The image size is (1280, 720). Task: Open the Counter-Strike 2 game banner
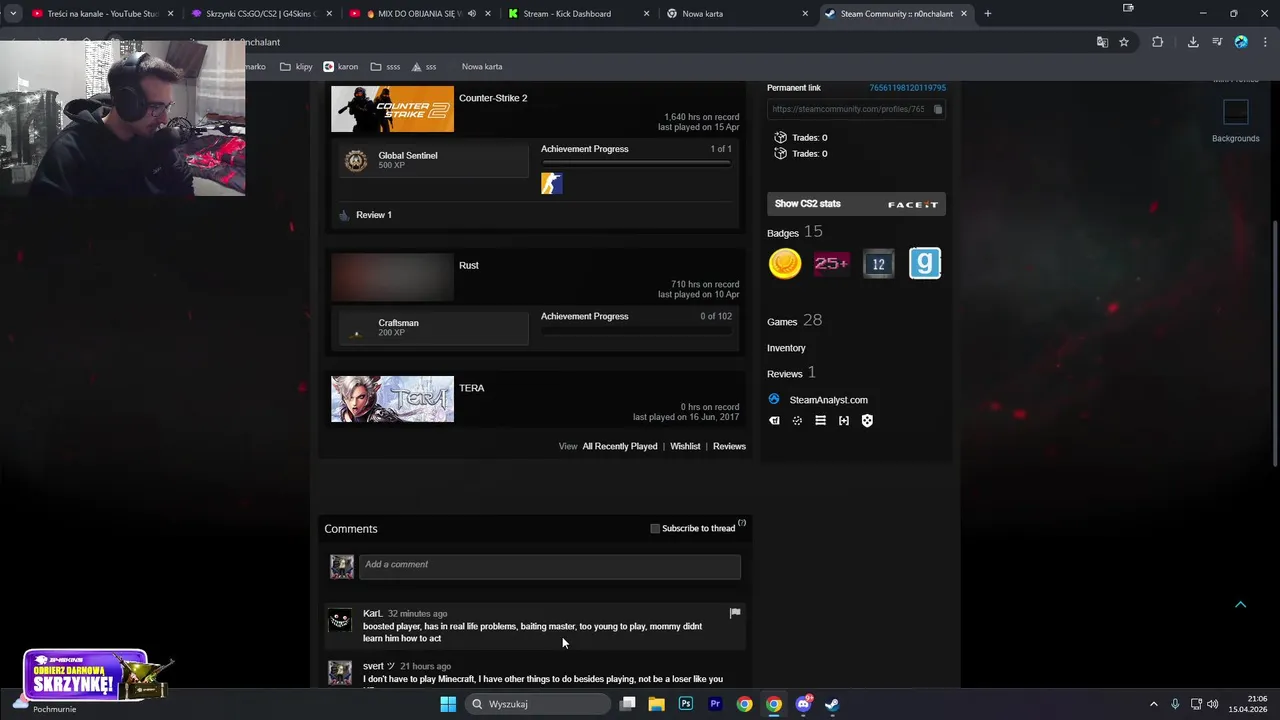point(392,109)
